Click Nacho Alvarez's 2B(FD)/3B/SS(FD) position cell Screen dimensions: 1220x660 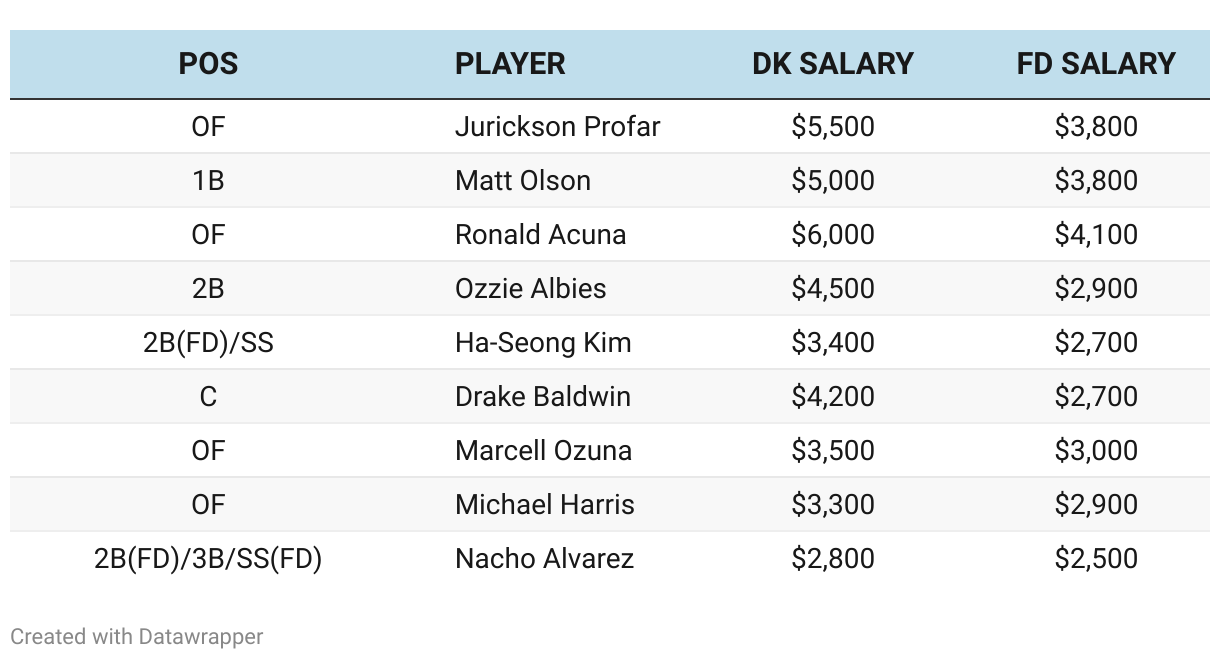pos(208,559)
